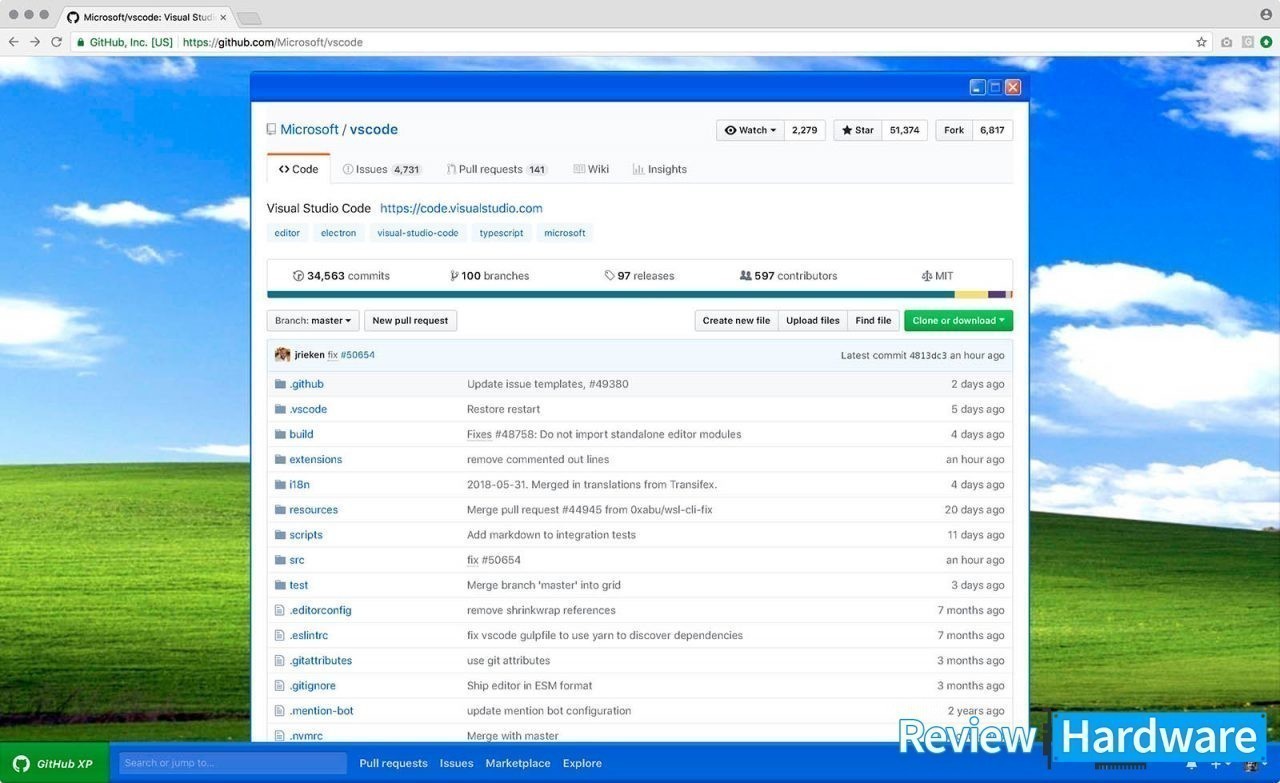
Task: Click the browser address bar
Action: click(640, 42)
